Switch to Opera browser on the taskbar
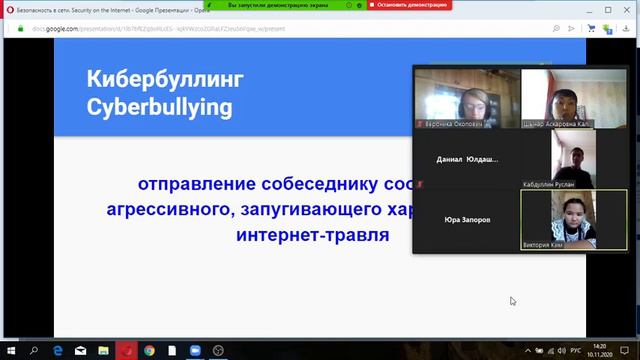Screen dimensions: 640x360 [127, 351]
